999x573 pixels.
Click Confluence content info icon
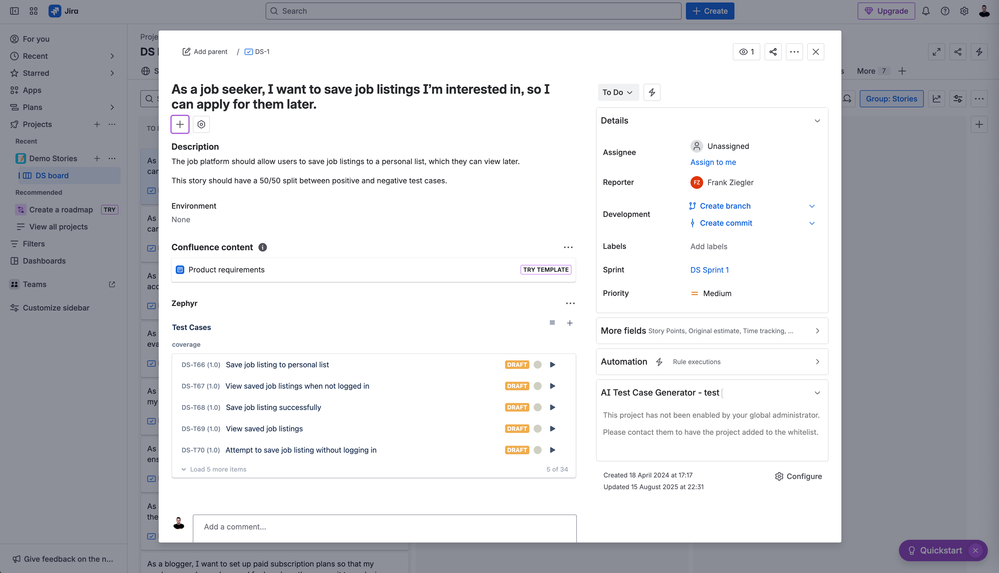262,247
